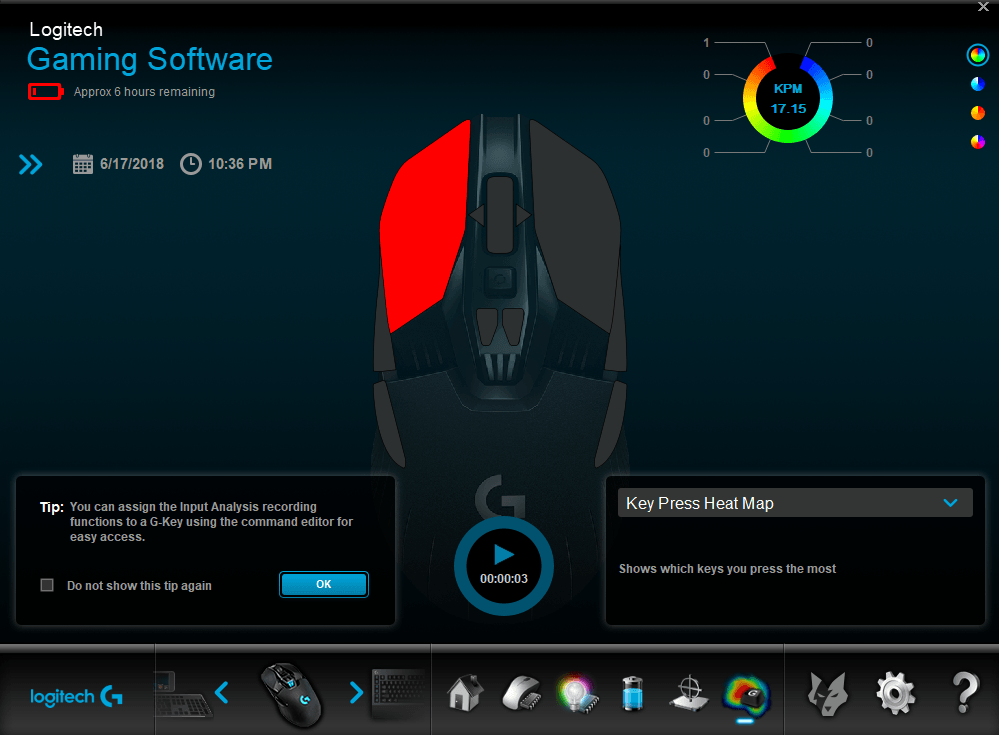Open the Key Press Heat Map dropdown
Screen dimensions: 999x735
point(795,503)
